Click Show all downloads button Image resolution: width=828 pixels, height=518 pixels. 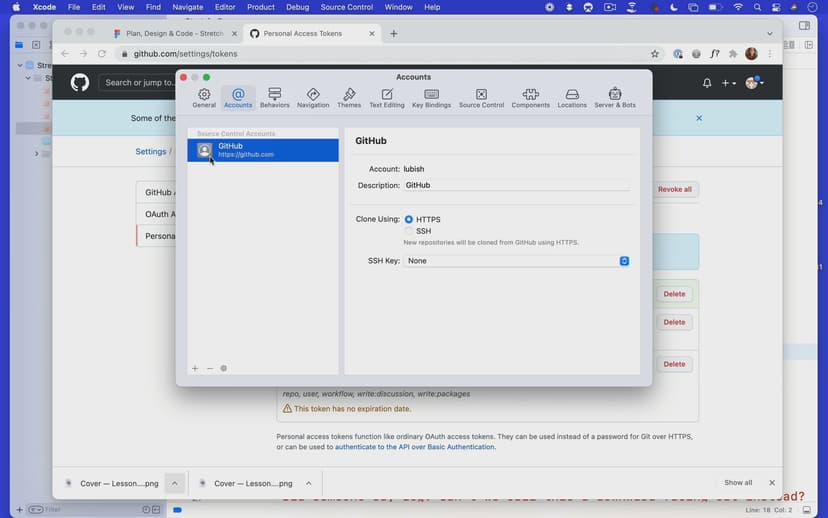pos(738,483)
